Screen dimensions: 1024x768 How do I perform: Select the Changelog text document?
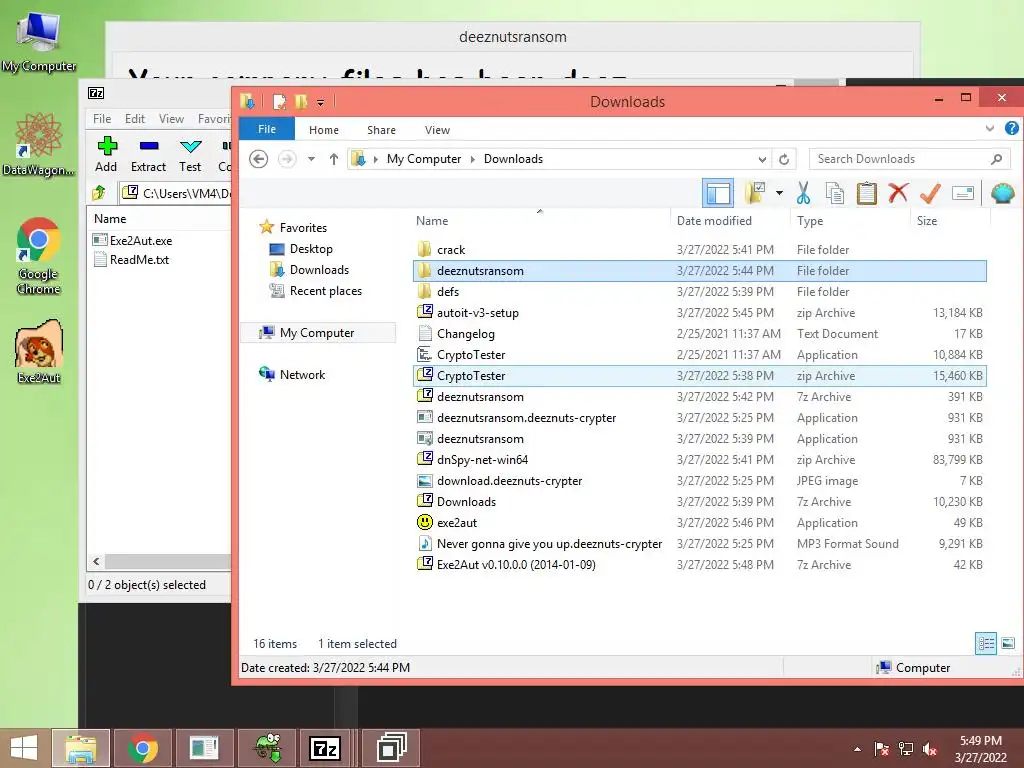699,334
